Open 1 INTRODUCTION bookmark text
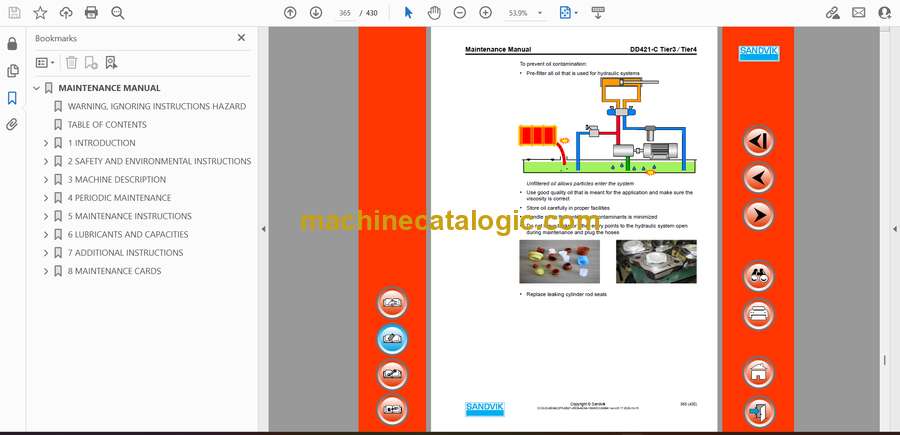The height and width of the screenshot is (435, 900). 102,143
